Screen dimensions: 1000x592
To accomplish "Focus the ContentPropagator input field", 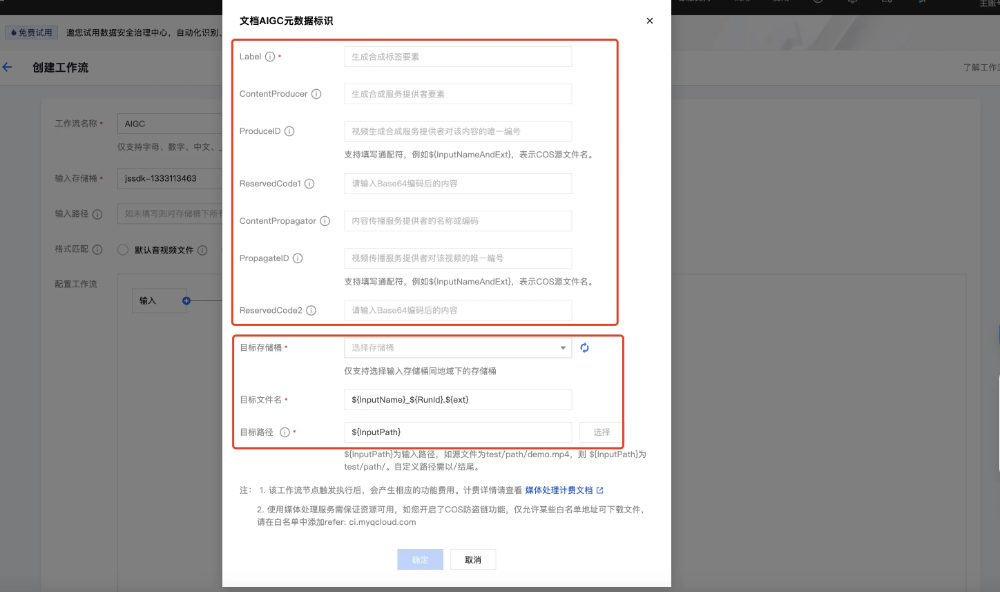I will pos(458,221).
